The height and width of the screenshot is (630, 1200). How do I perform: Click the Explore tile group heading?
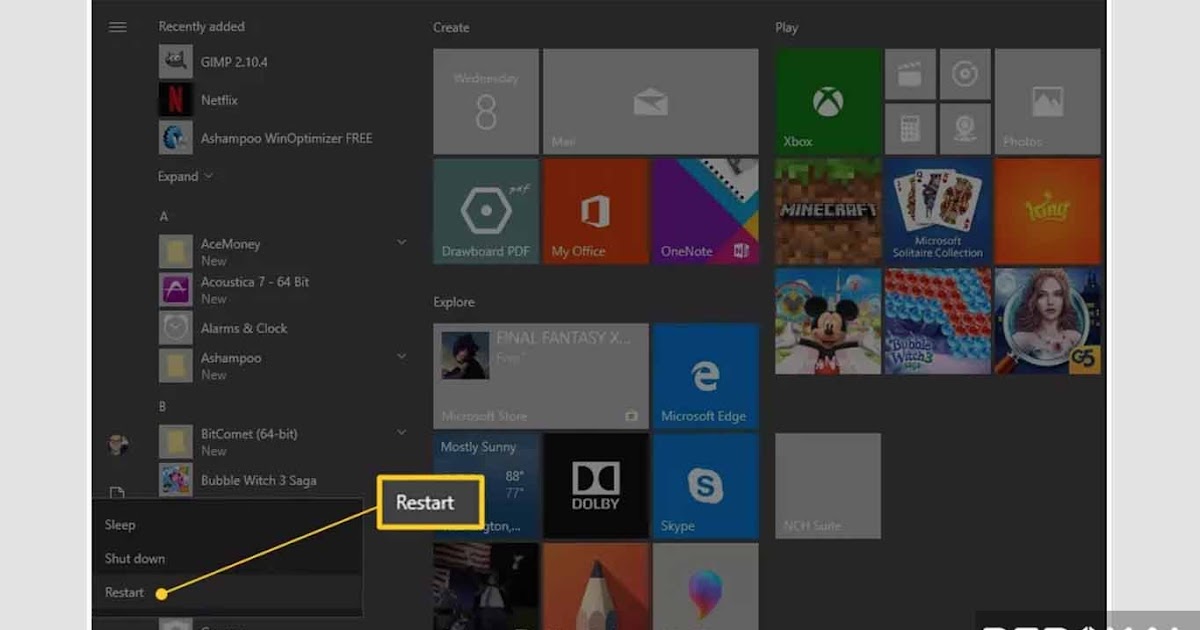pyautogui.click(x=454, y=302)
